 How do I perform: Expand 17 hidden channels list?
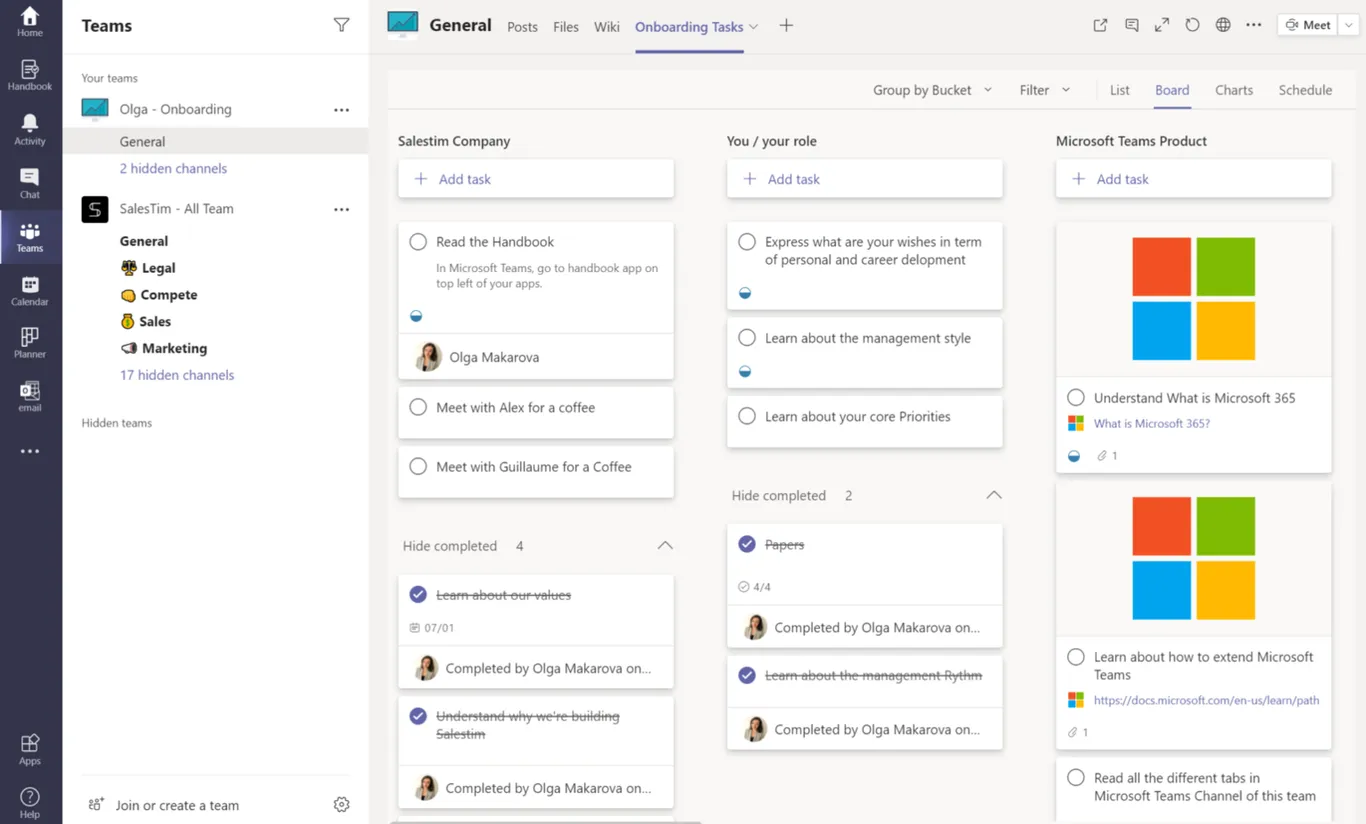pyautogui.click(x=177, y=375)
